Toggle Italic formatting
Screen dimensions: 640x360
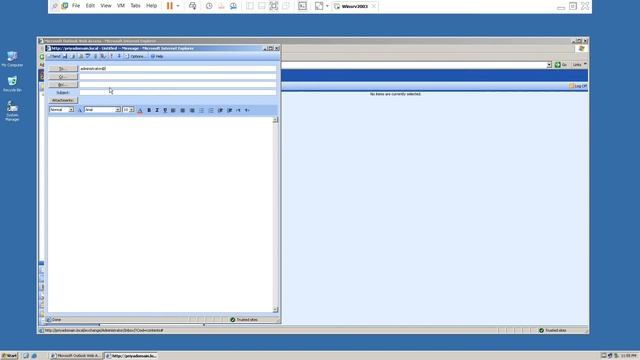coord(157,110)
